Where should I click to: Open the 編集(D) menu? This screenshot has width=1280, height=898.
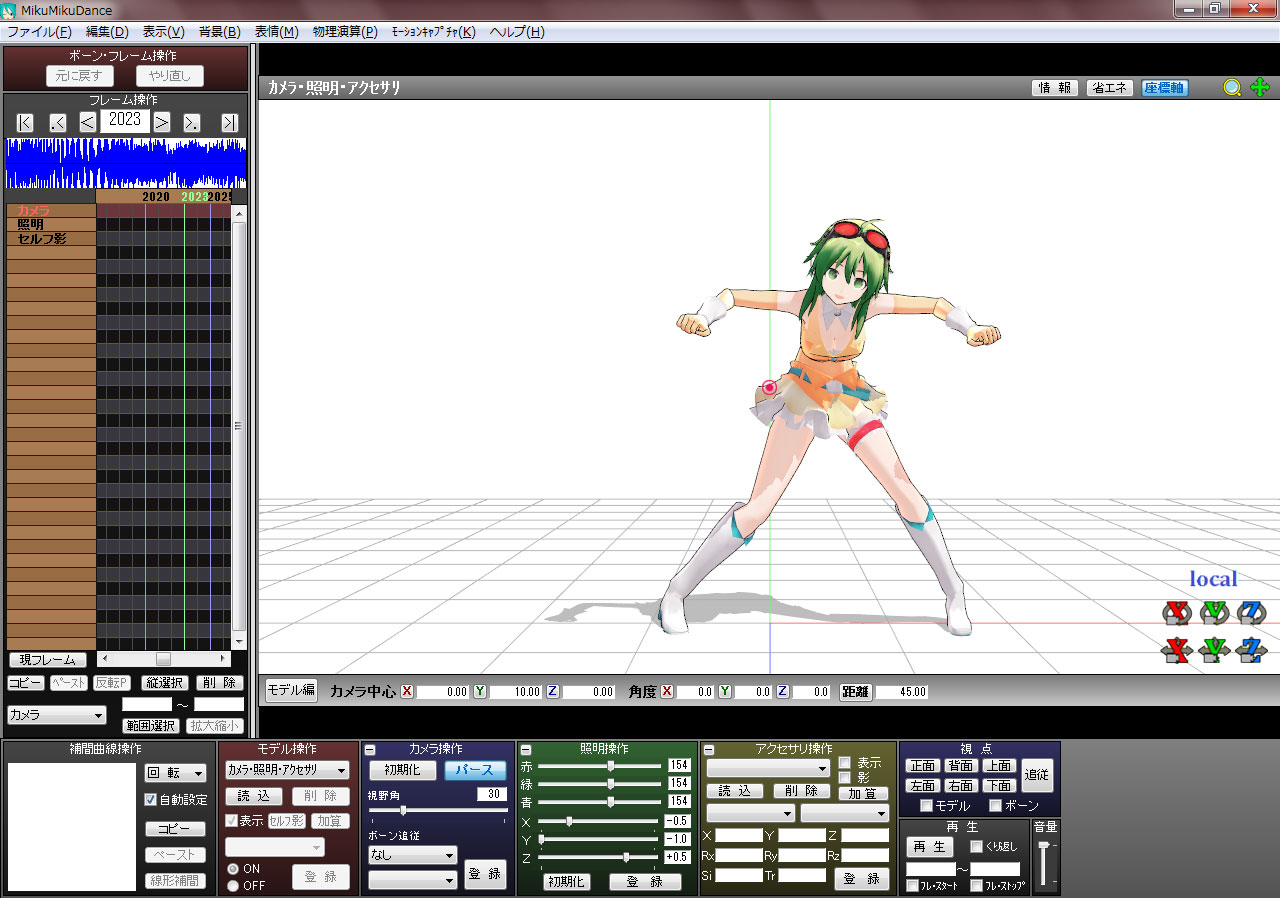click(x=107, y=32)
